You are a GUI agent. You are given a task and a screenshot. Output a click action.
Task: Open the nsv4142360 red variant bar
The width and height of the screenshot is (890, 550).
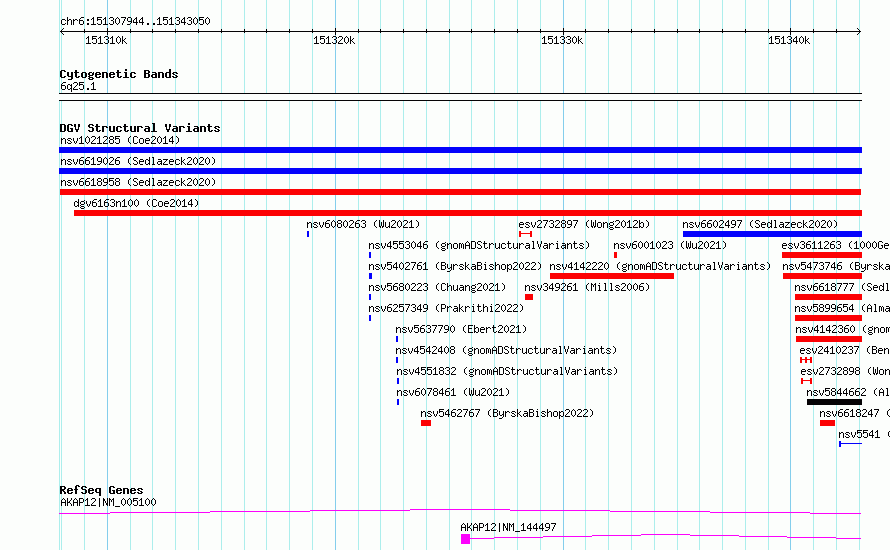click(x=829, y=339)
